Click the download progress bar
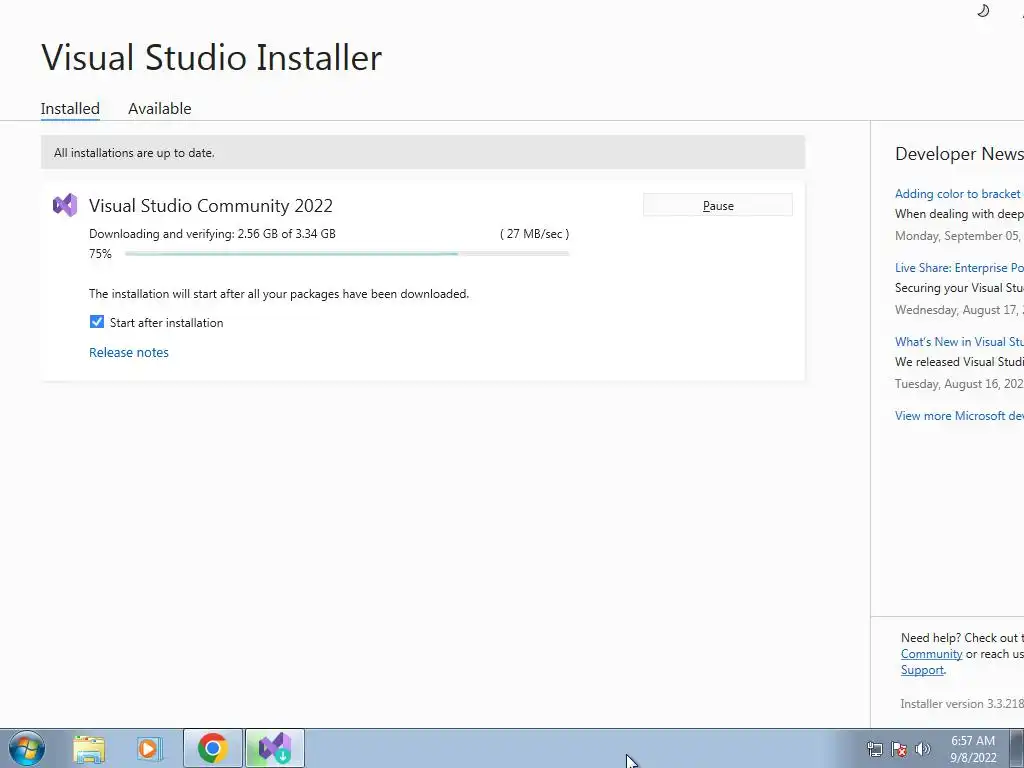 pos(347,253)
